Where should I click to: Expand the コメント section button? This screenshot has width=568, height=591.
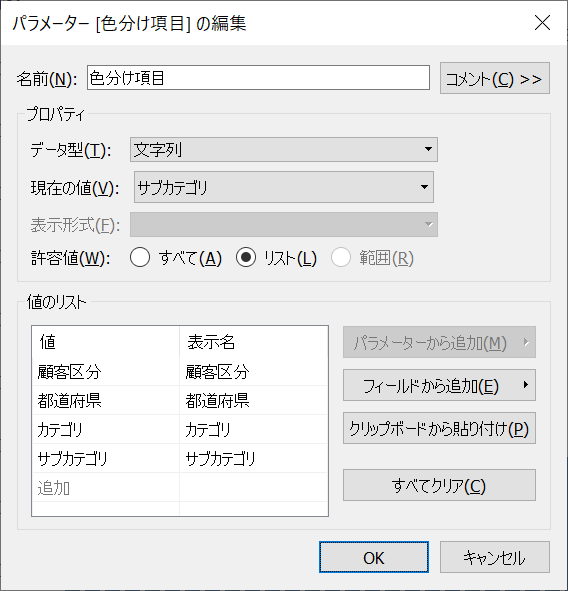tap(495, 78)
